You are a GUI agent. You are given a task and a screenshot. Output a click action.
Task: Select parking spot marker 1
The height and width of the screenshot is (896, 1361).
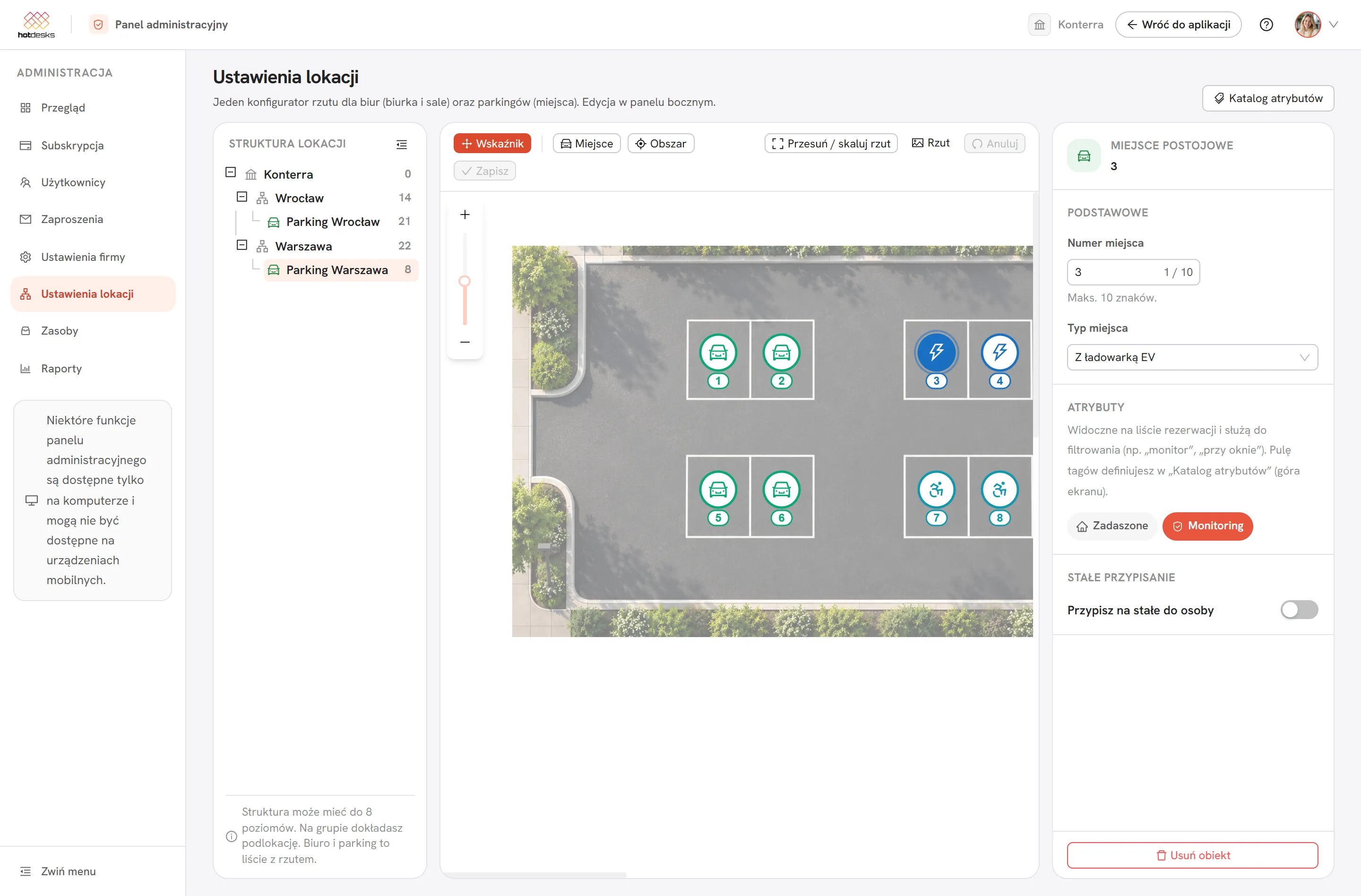point(718,352)
